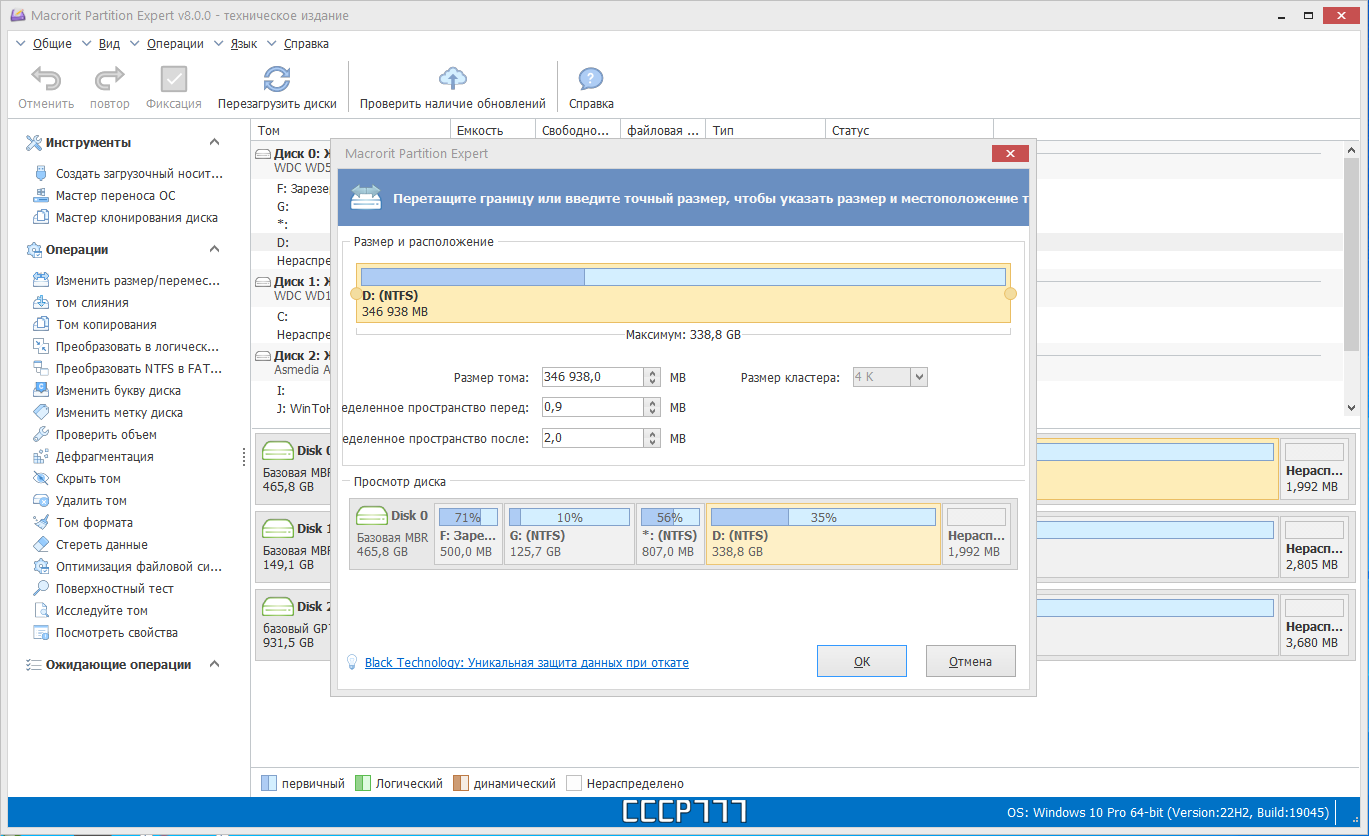Select G: (NTFS) 125,7 GB partition block
This screenshot has width=1369, height=836.
coord(569,534)
